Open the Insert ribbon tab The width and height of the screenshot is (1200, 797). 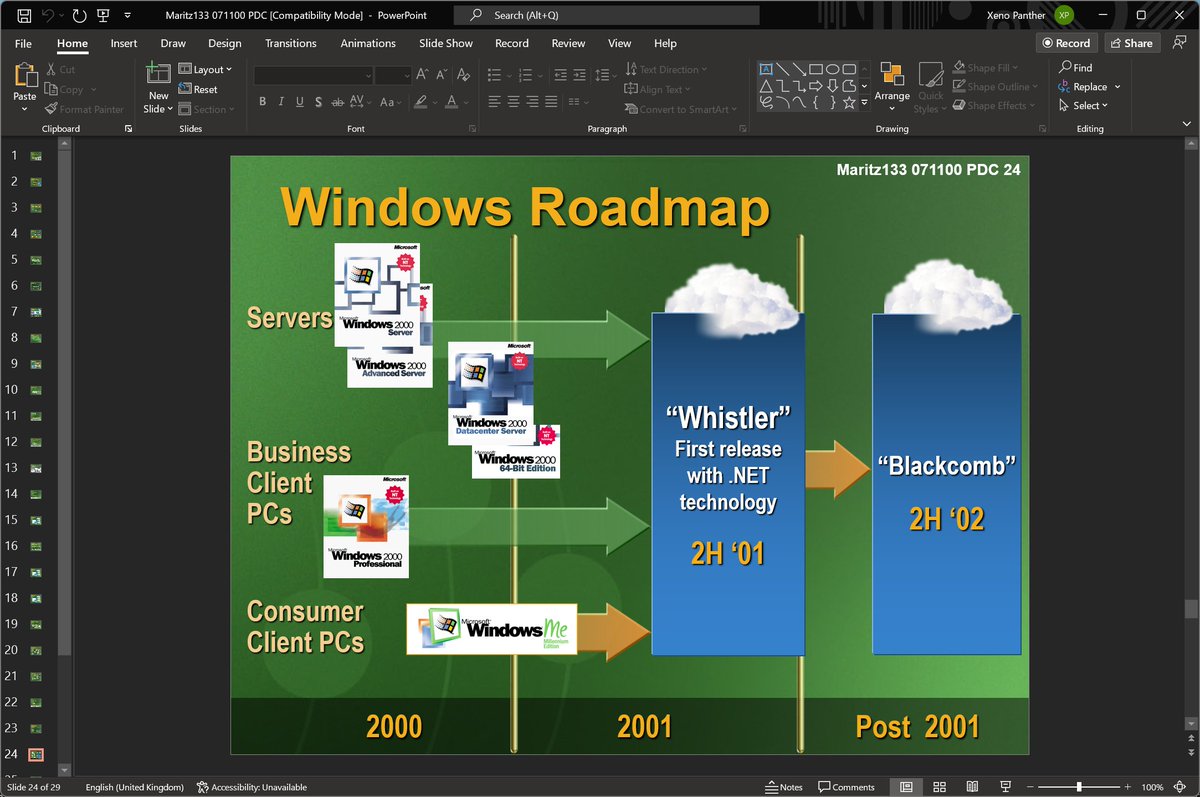coord(124,43)
